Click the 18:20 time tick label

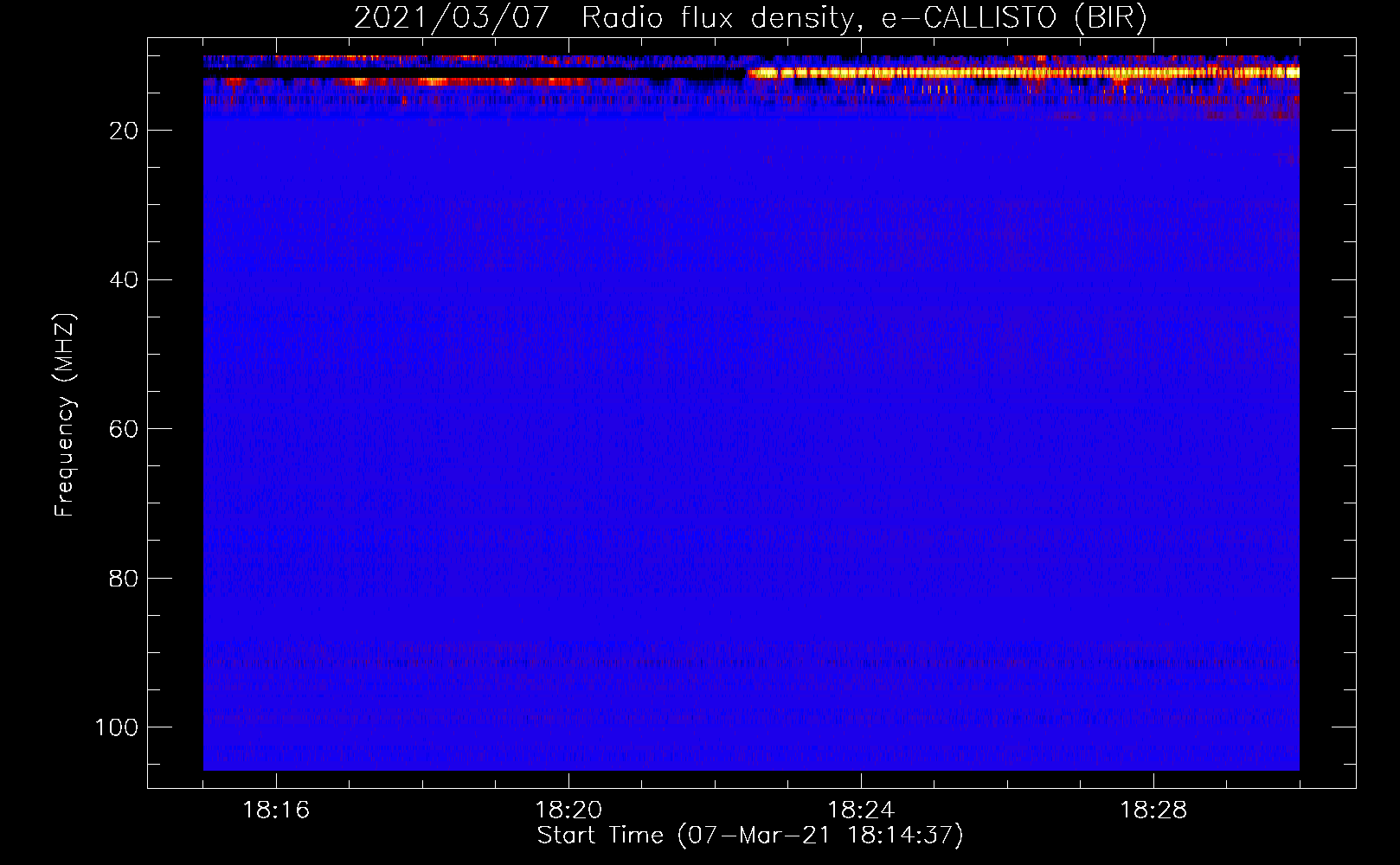(x=568, y=811)
